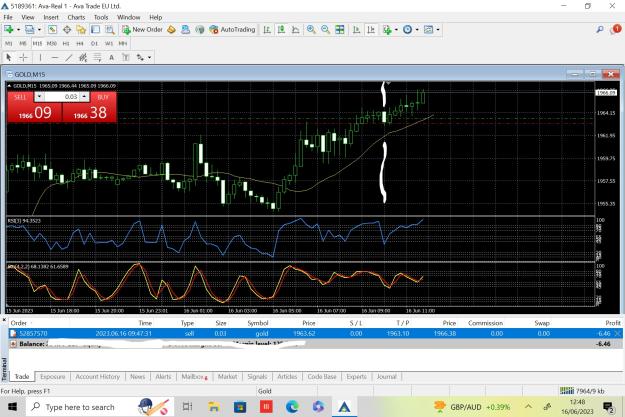Expand the new chart dropdown arrow
625x417 pixels.
pos(18,30)
